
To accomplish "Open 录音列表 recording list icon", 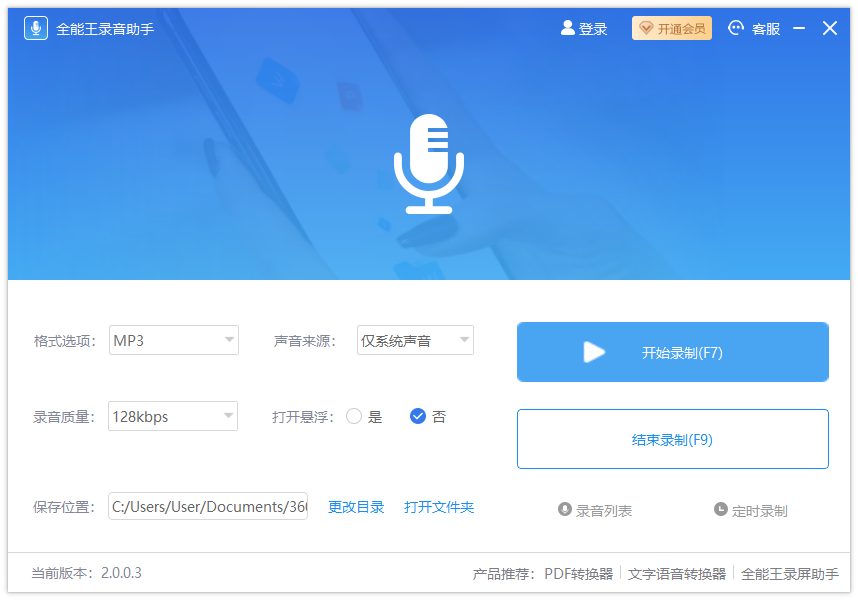I will coord(566,510).
